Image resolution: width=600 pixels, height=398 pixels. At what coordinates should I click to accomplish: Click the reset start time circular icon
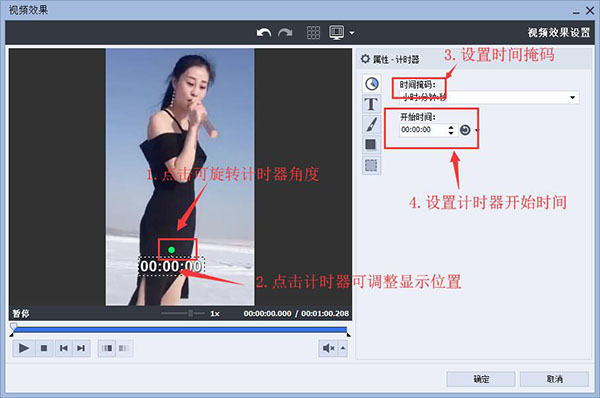465,130
